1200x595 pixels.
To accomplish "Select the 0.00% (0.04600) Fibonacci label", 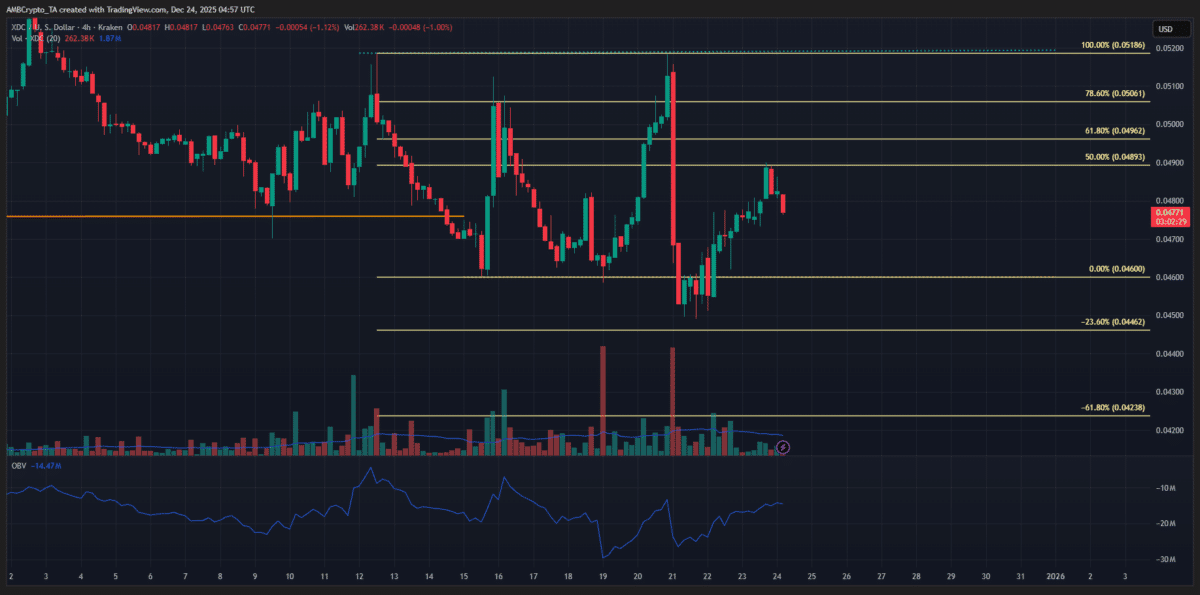I will (x=1119, y=269).
